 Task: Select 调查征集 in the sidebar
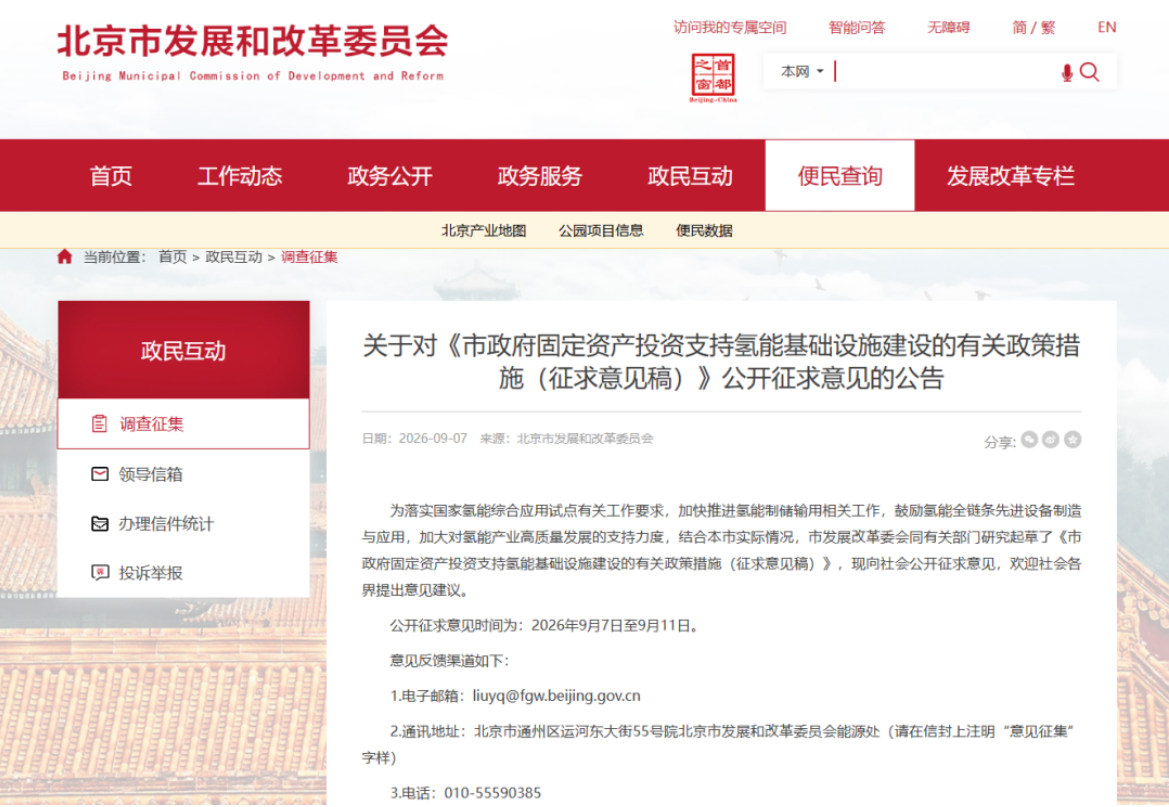[x=183, y=424]
